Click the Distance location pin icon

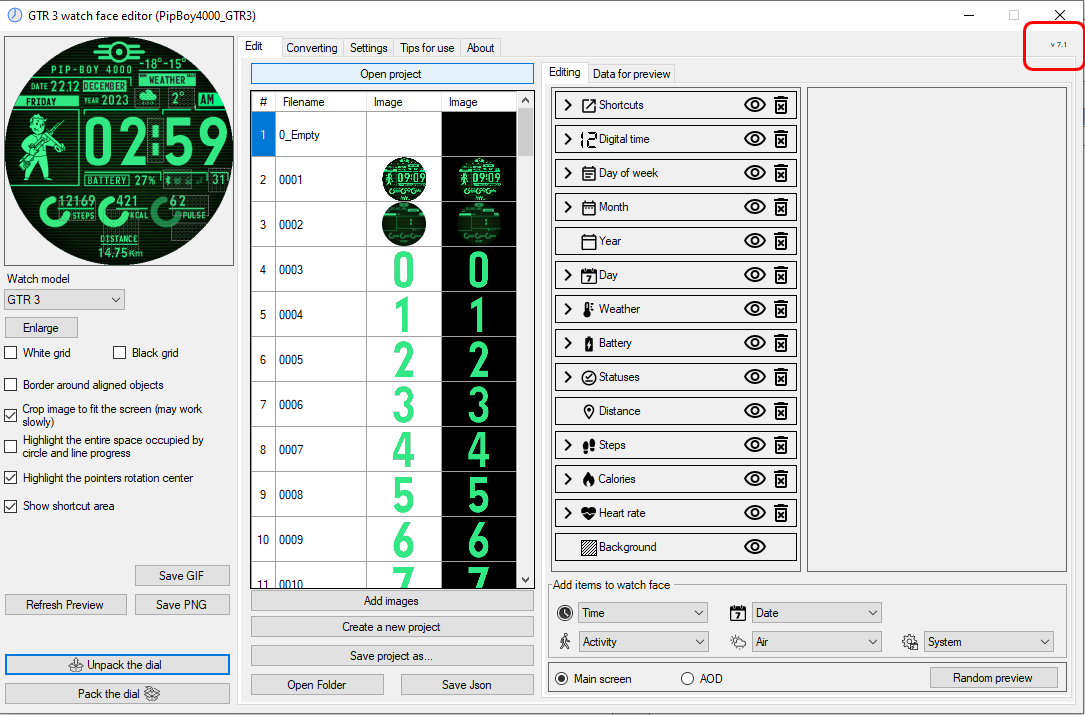point(589,411)
